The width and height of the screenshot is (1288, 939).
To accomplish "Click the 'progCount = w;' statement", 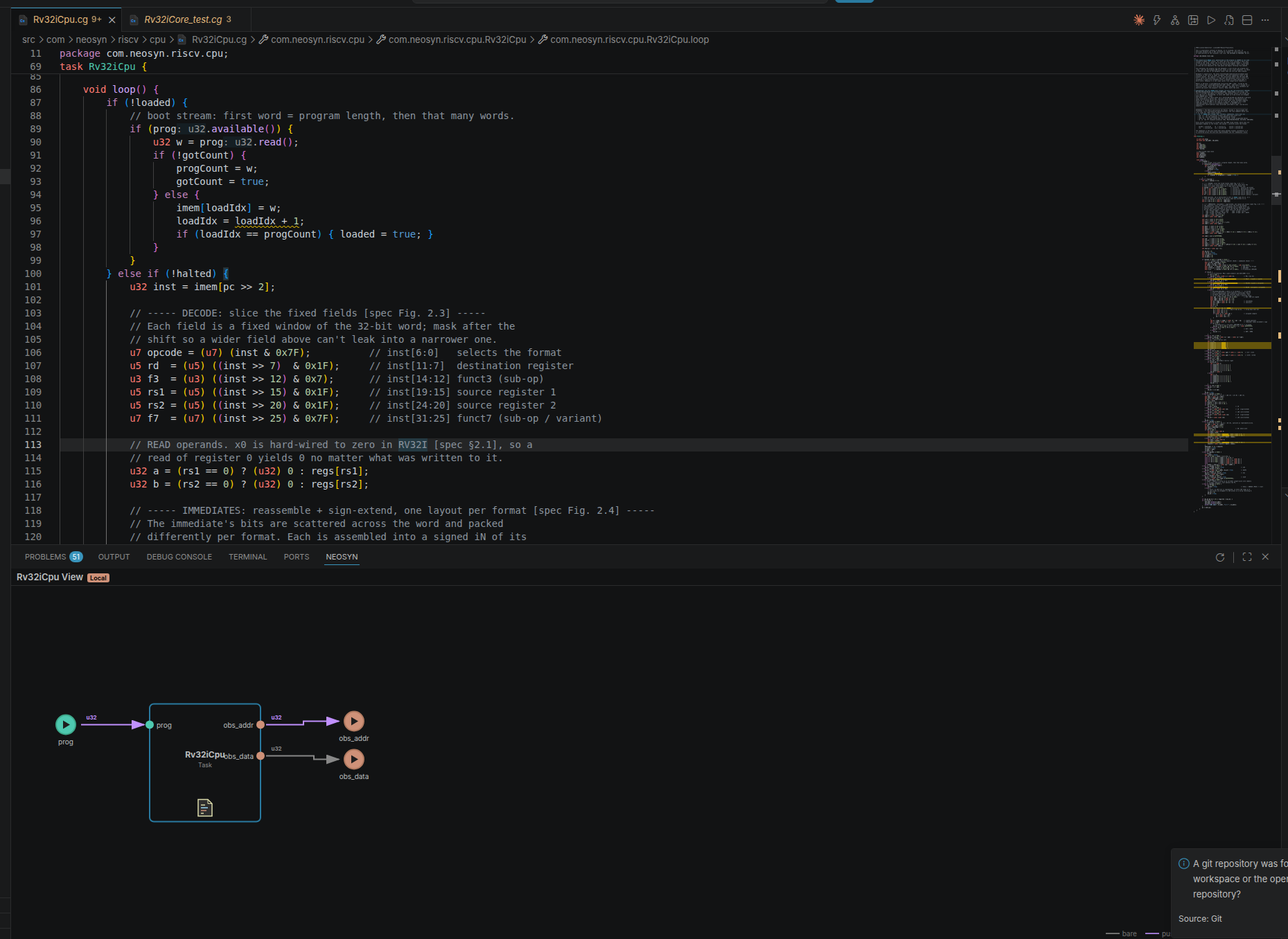I will (217, 168).
